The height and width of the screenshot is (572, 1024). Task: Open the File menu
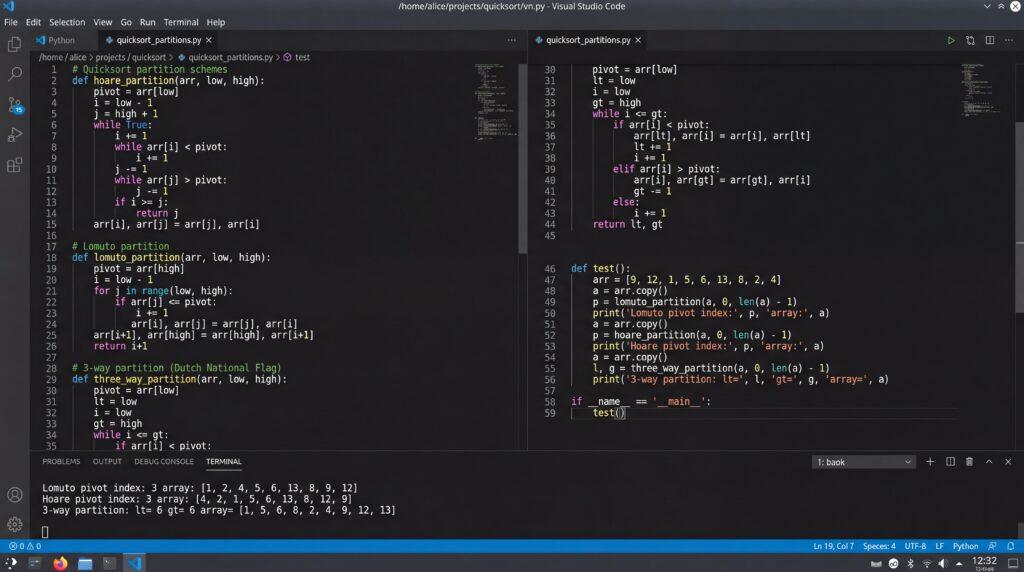[11, 22]
